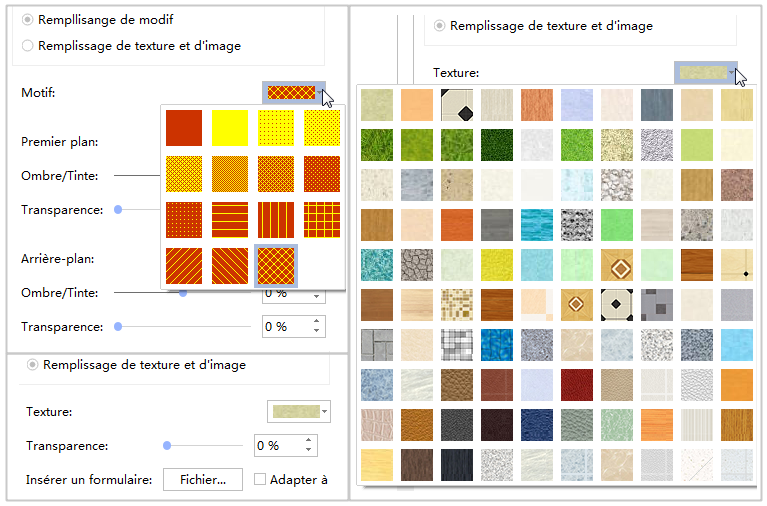Expand Texture dropdown above the Fichier button

point(299,412)
